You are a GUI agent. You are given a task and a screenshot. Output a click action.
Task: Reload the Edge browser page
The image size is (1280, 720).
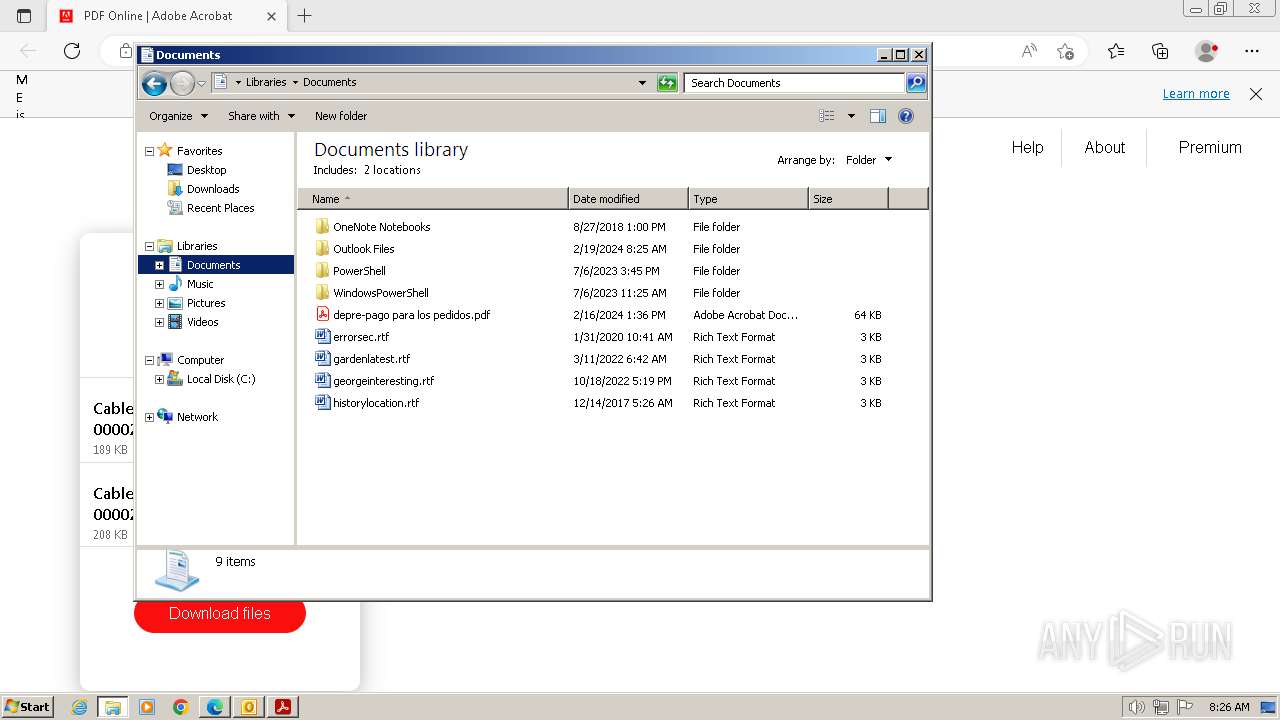72,51
